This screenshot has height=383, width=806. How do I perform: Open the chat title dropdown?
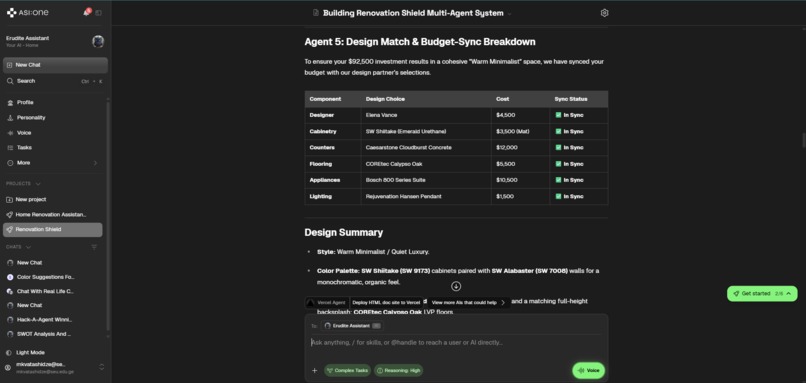(509, 14)
